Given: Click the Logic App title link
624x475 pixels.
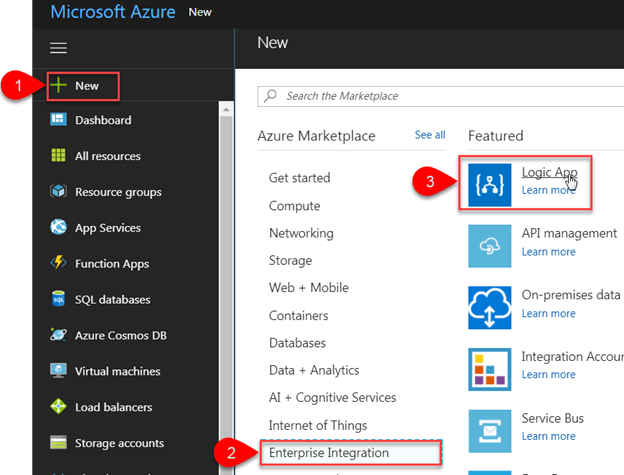Looking at the screenshot, I should (x=549, y=172).
